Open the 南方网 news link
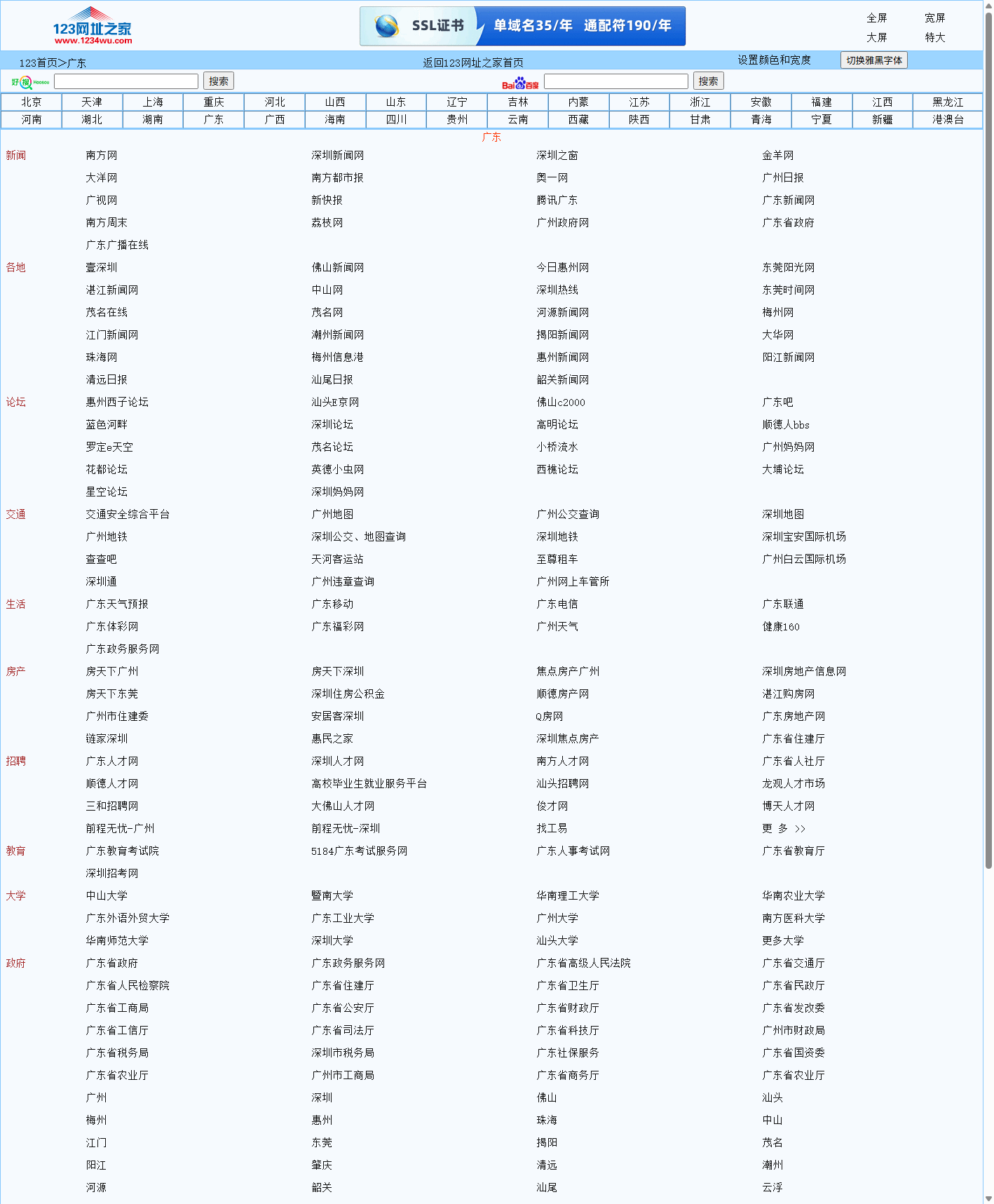This screenshot has width=994, height=1204. [x=102, y=156]
